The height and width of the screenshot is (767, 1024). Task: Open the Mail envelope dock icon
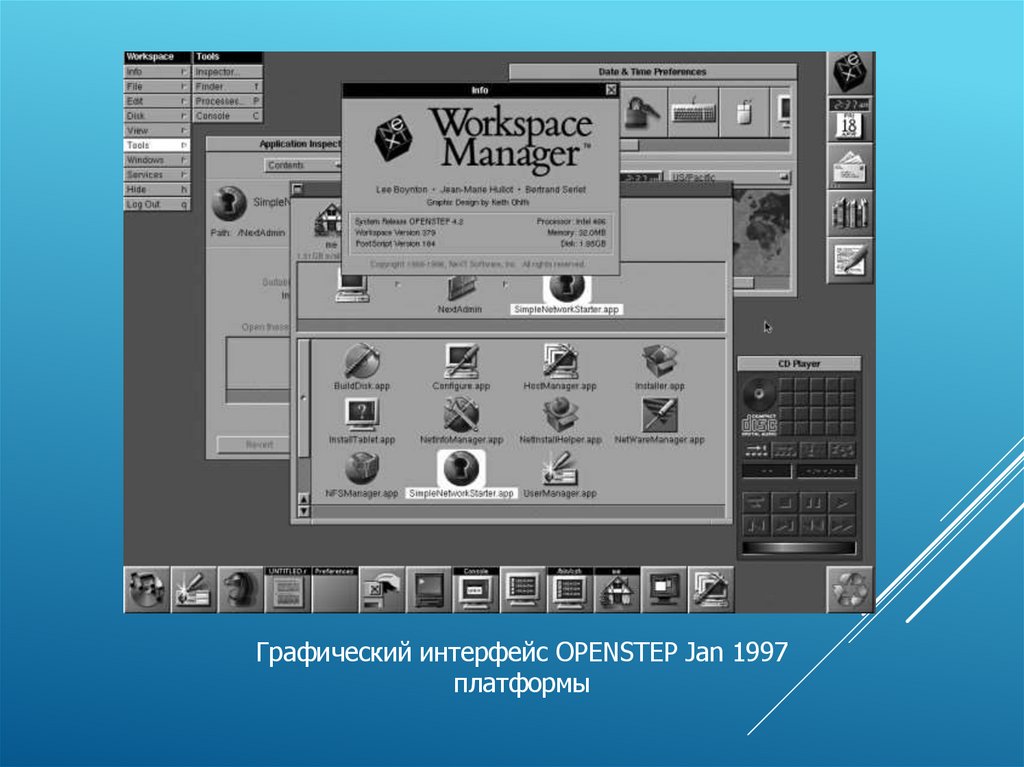(x=850, y=166)
